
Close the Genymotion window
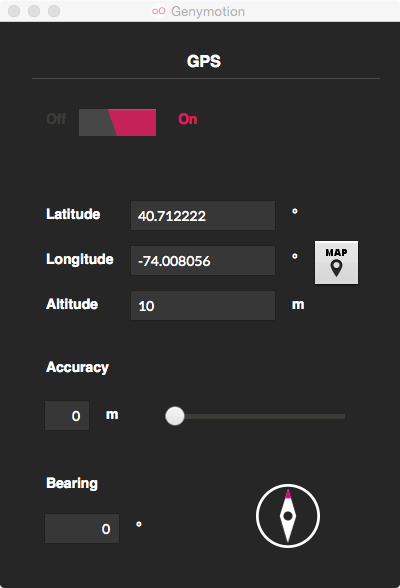14,11
